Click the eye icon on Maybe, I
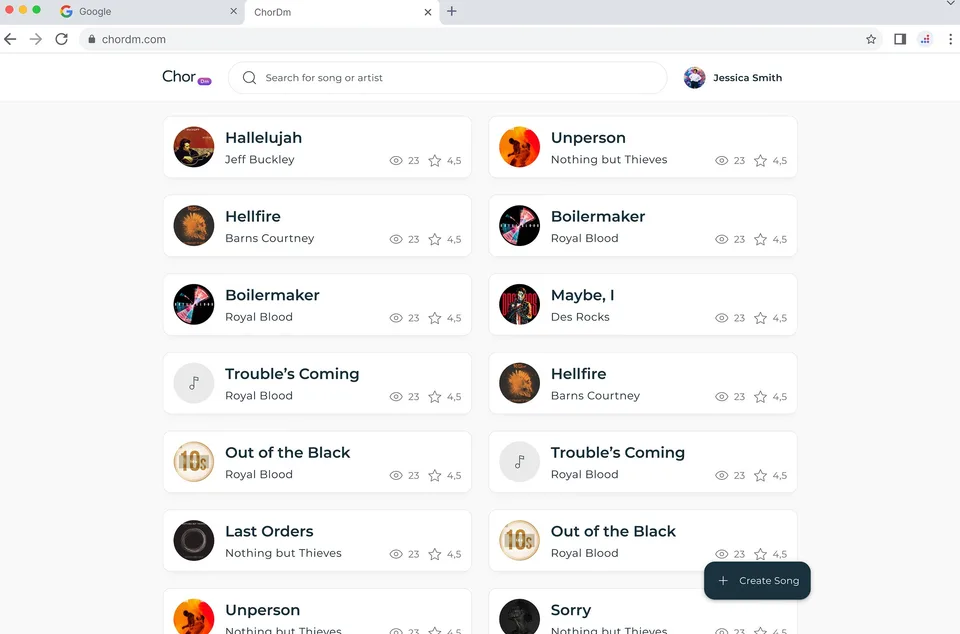 722,318
